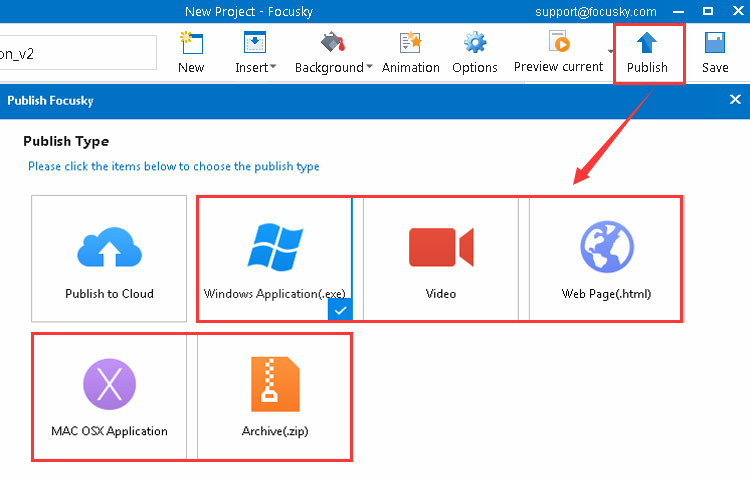Expand the Preview current dropdown arrow
Image resolution: width=750 pixels, height=479 pixels.
(610, 51)
